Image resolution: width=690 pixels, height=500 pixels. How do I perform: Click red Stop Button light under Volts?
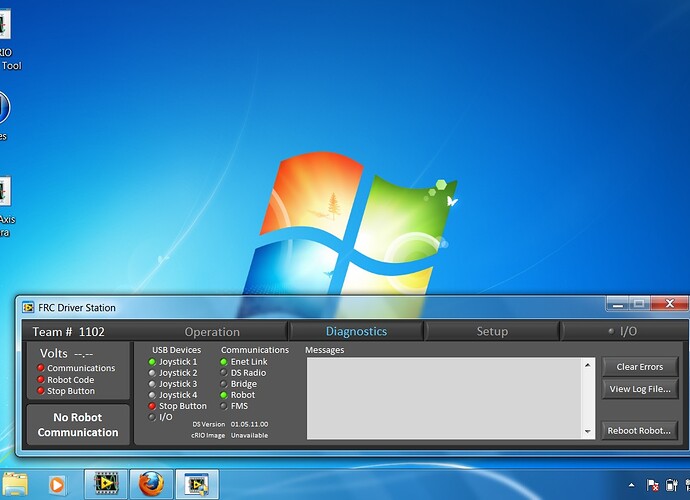40,391
